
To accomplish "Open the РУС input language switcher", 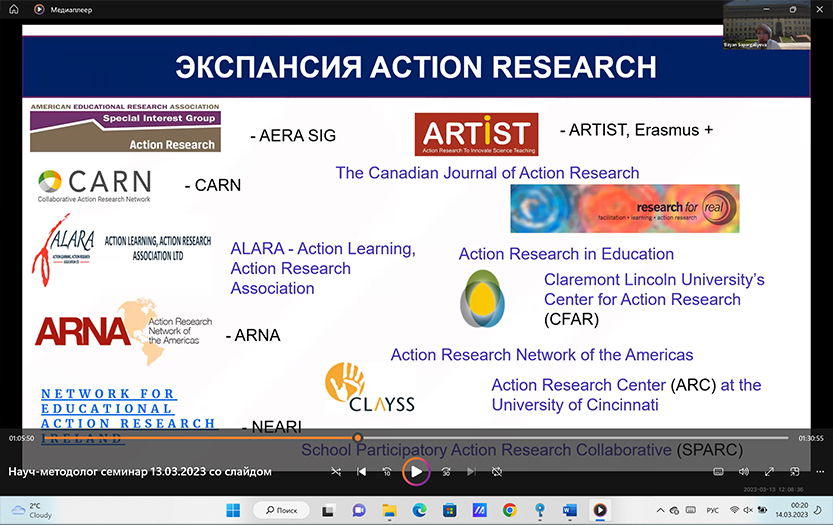I will coord(711,510).
